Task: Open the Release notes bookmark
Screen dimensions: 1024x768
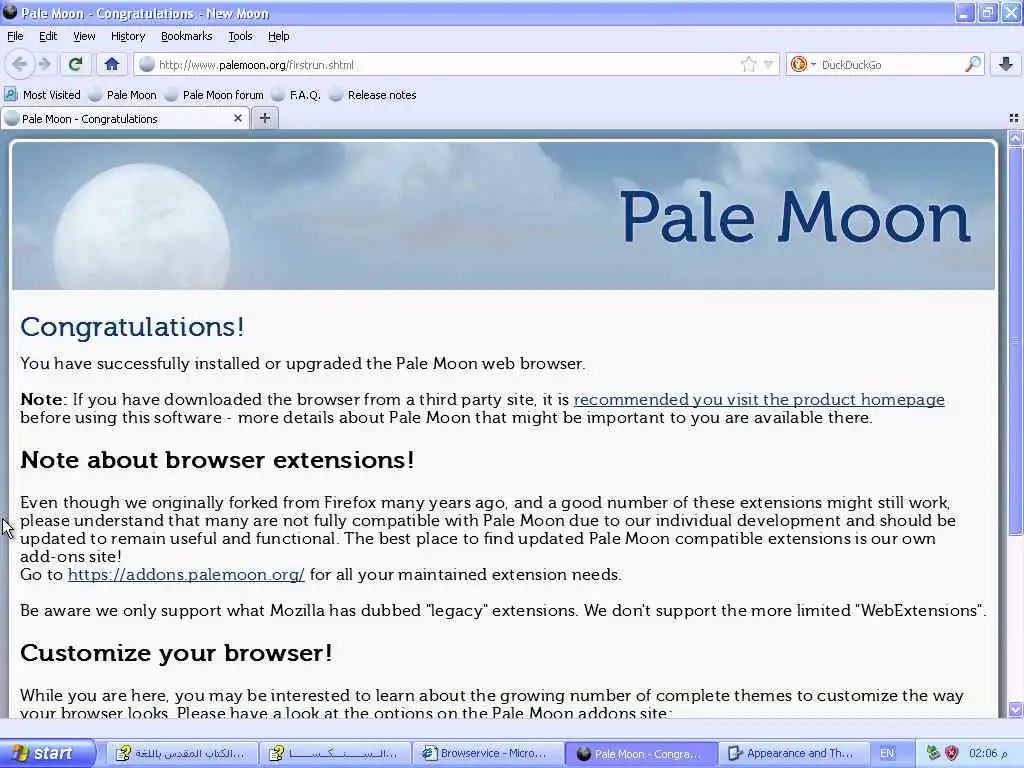Action: 373,95
